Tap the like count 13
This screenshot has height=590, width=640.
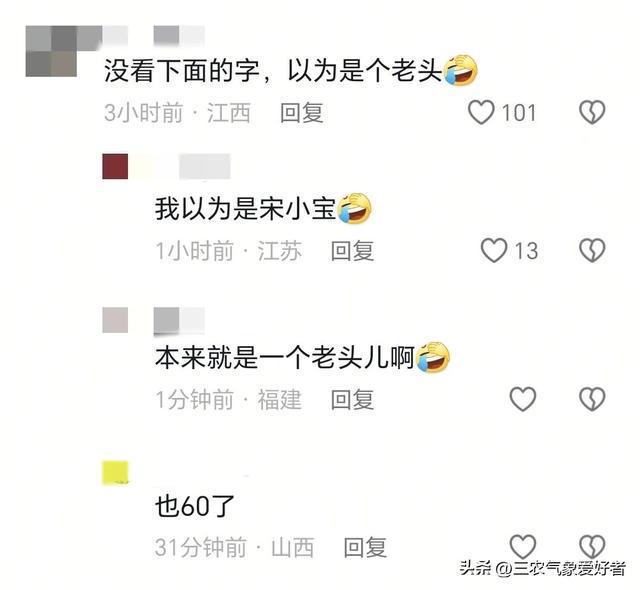point(526,251)
